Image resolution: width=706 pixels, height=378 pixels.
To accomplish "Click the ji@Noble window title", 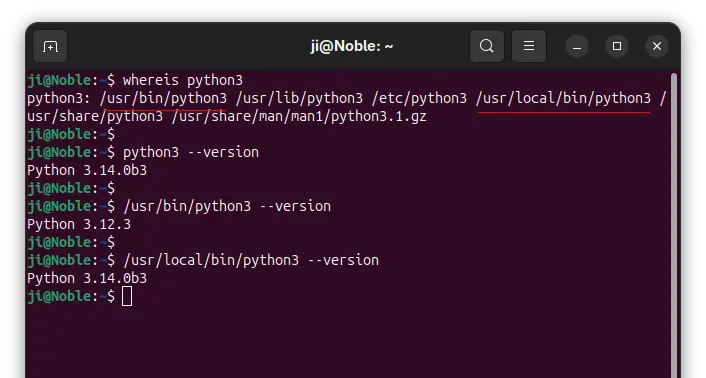I will point(352,46).
